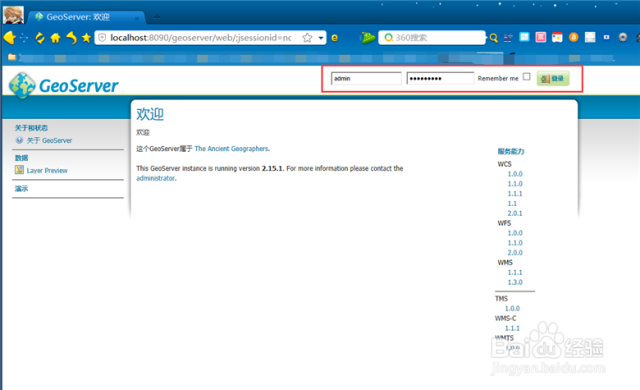Click the browser back arrow button
The height and width of the screenshot is (390, 640).
coord(9,38)
